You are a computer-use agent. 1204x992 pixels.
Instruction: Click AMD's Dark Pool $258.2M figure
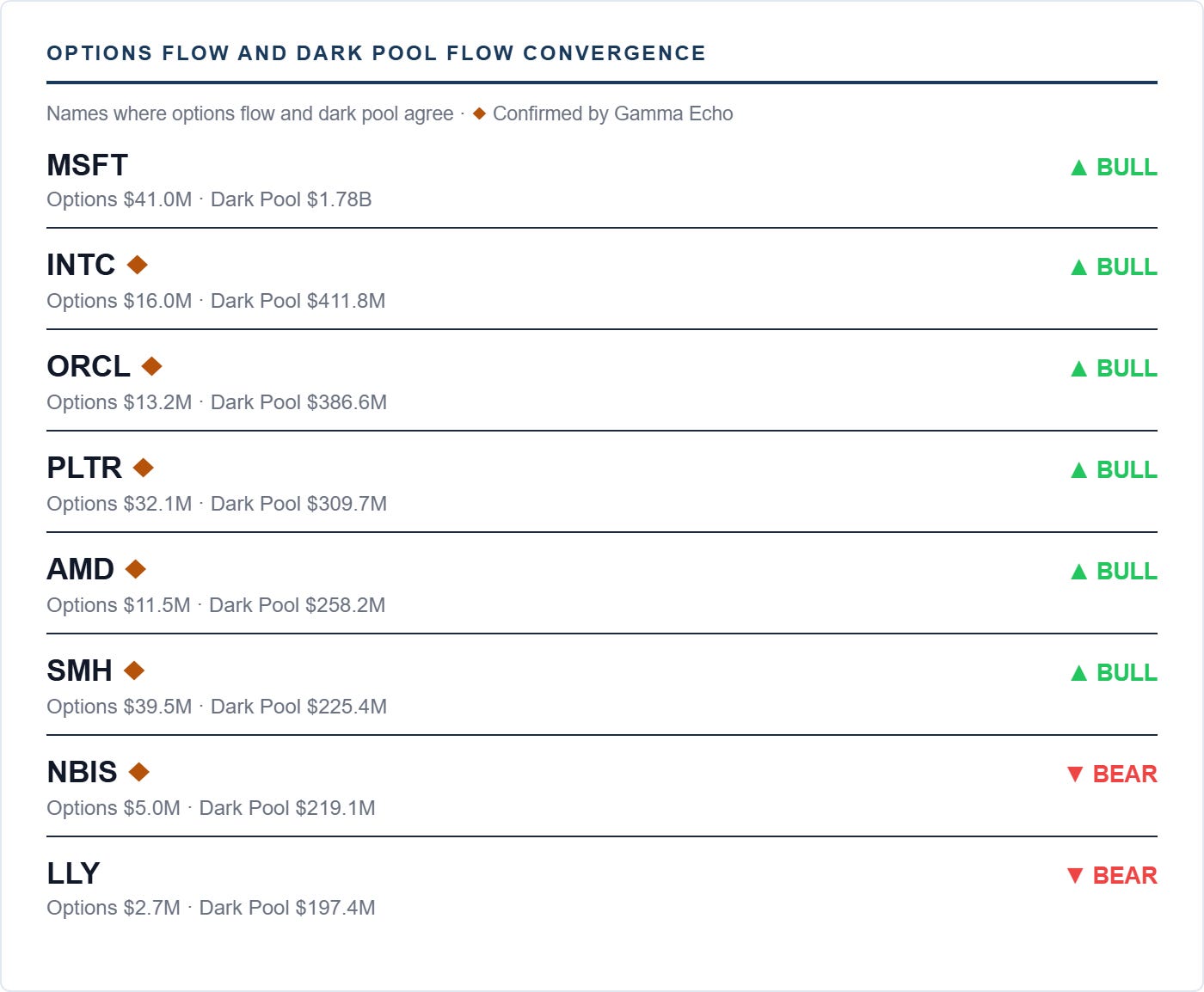(298, 605)
